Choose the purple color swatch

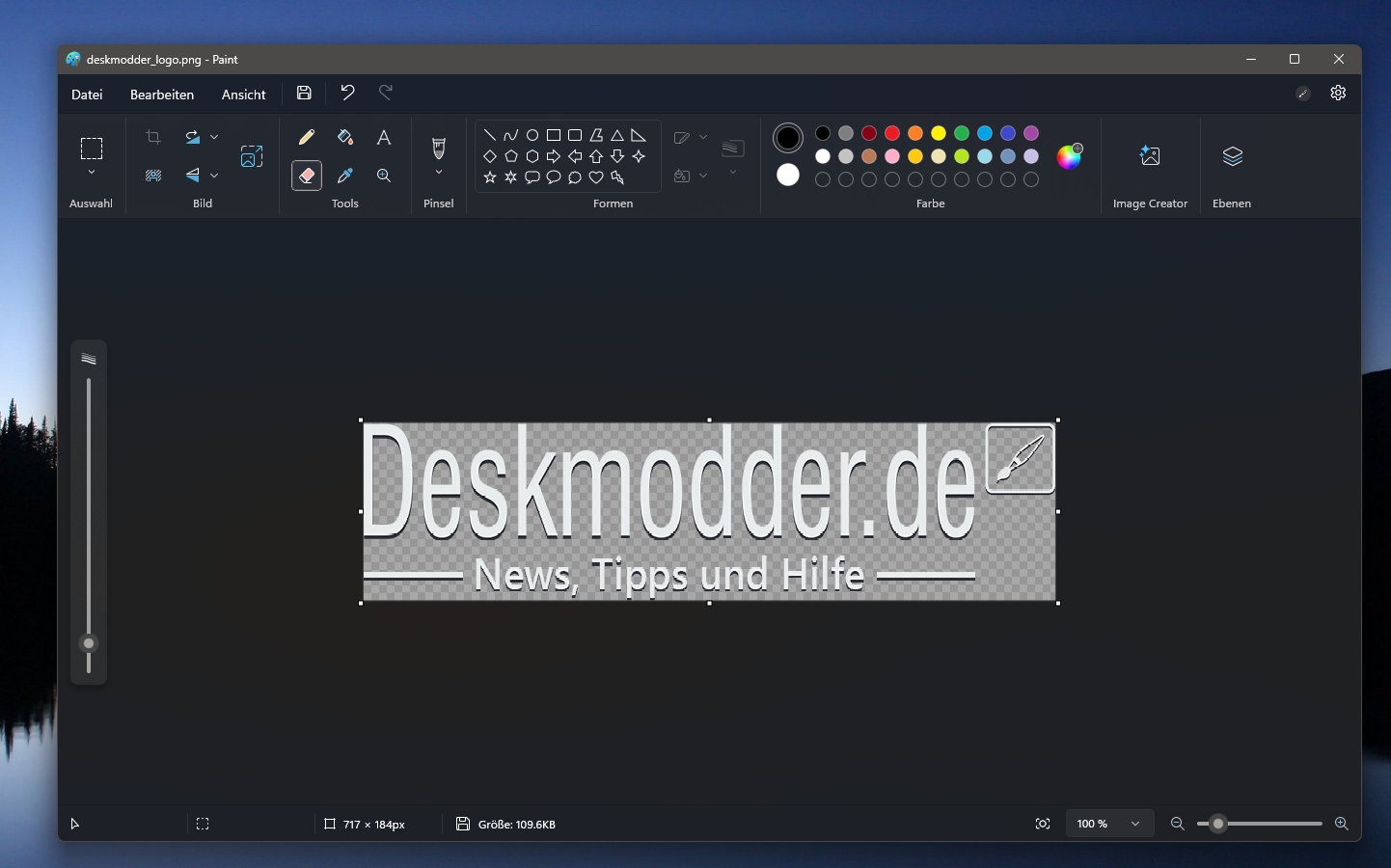(1031, 133)
